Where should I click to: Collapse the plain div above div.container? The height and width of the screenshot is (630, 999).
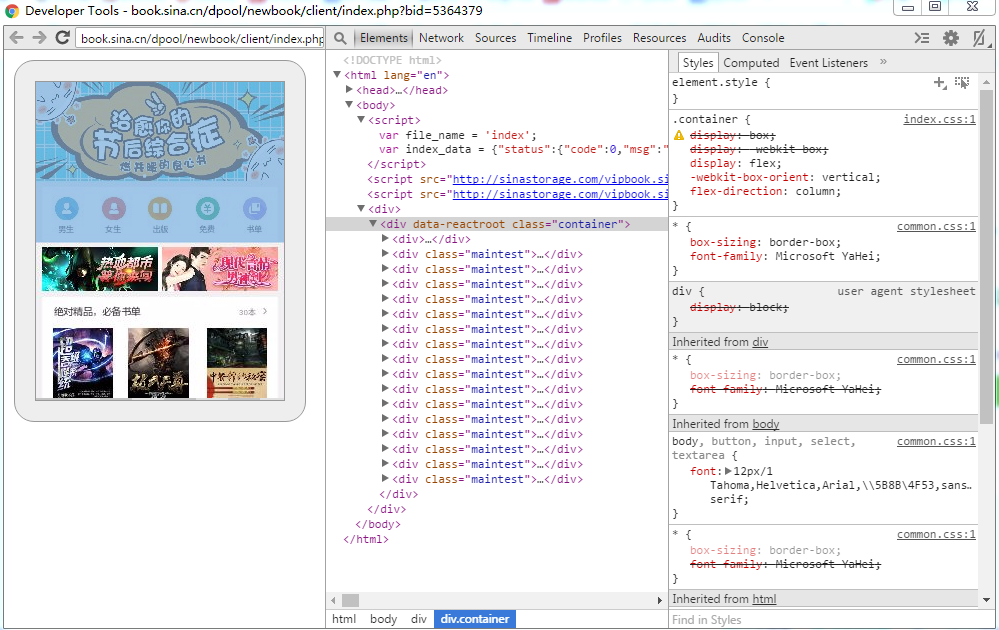tap(361, 208)
